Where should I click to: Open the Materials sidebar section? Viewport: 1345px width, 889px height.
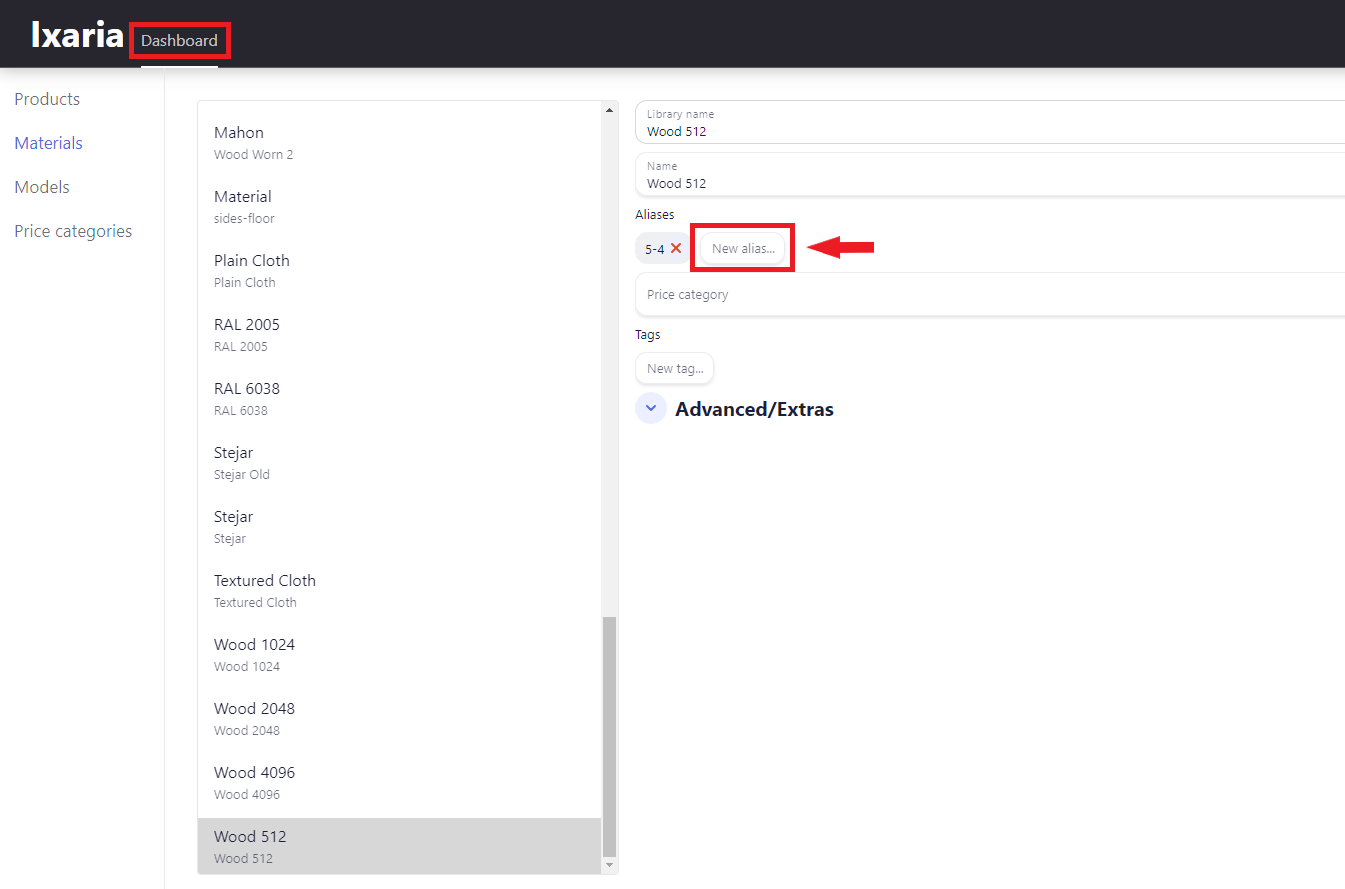pos(48,143)
